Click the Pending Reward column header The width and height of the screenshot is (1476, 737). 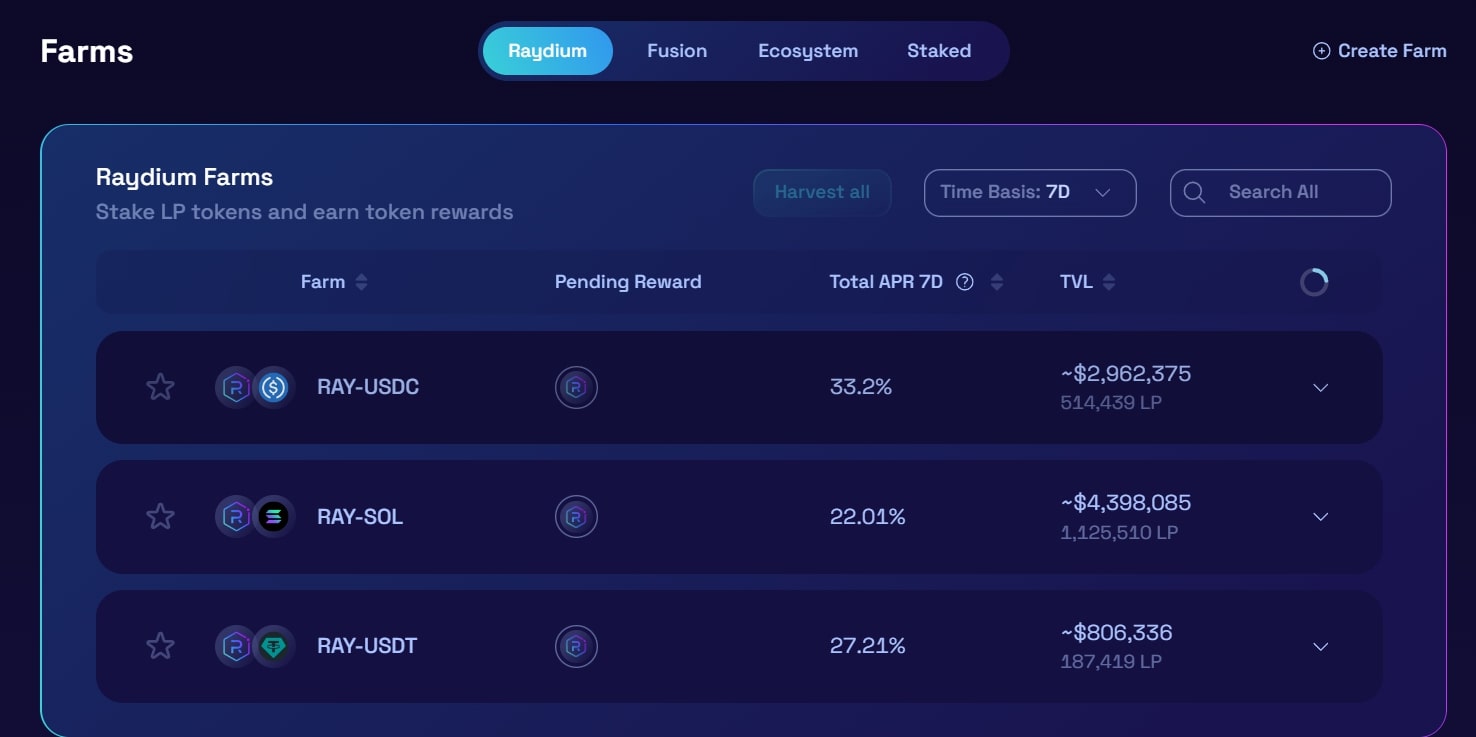628,282
